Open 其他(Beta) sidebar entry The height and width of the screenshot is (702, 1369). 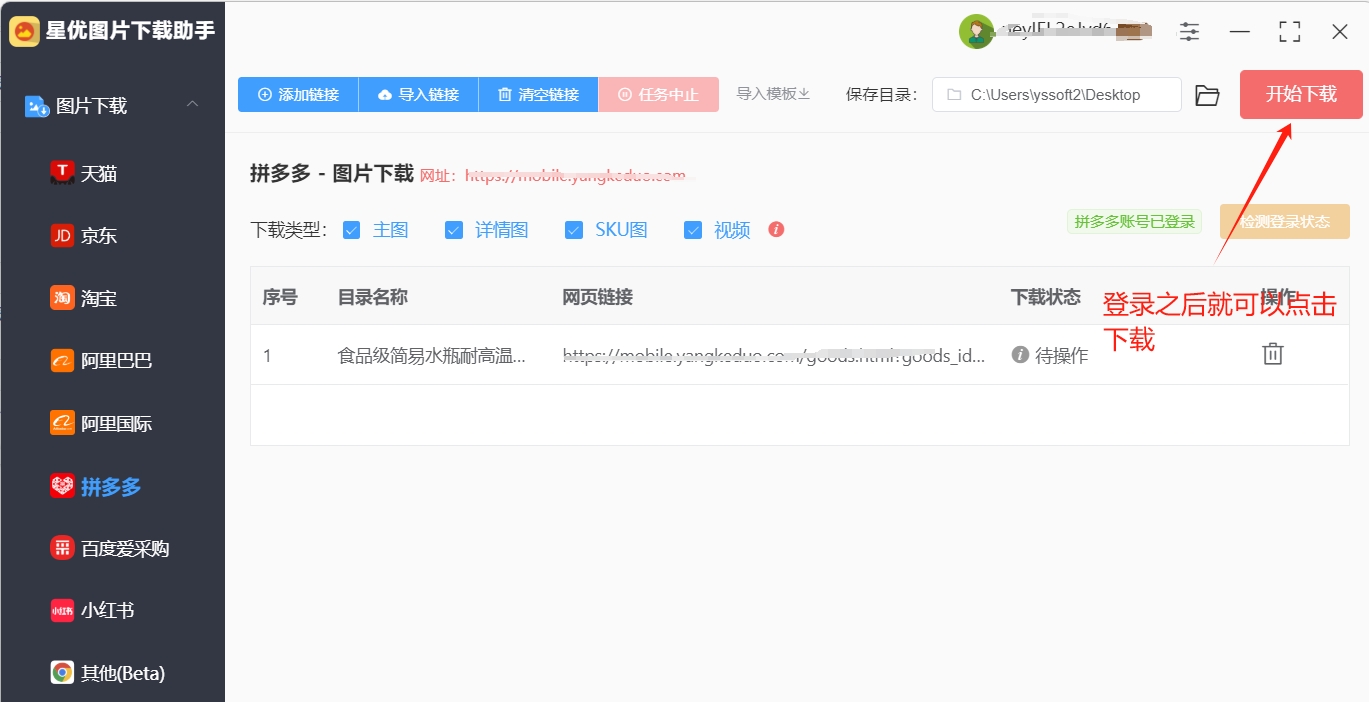click(108, 673)
